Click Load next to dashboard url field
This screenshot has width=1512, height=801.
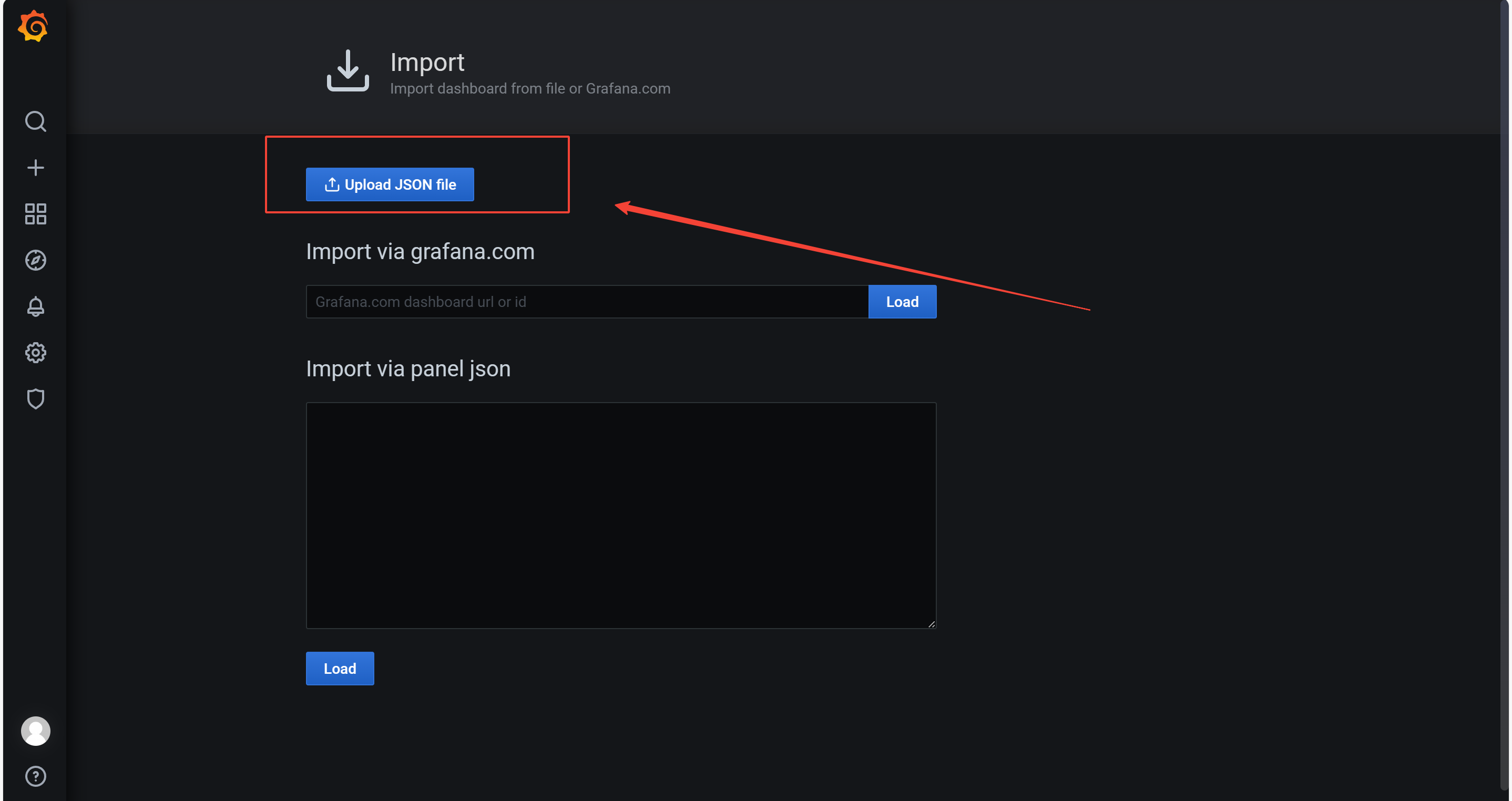pos(902,302)
